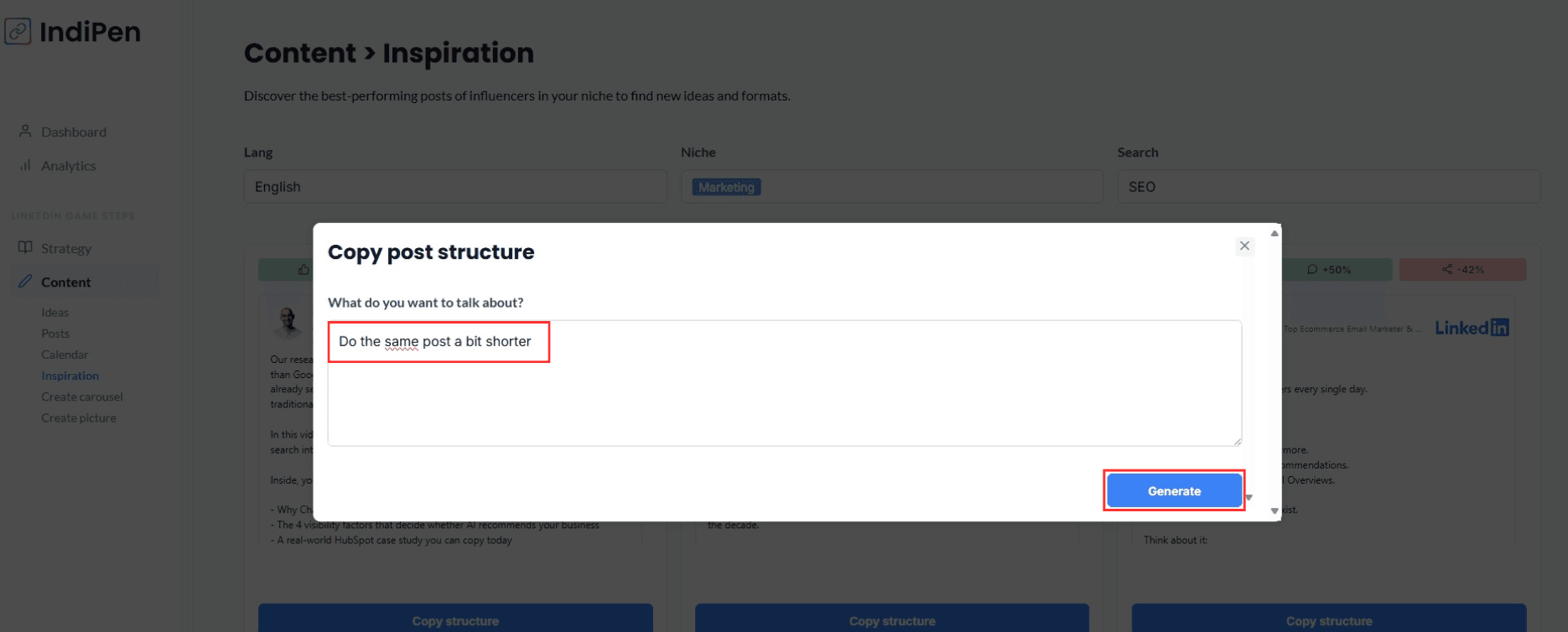Image resolution: width=1568 pixels, height=632 pixels.
Task: Go to Calendar in the sidebar
Action: click(65, 355)
